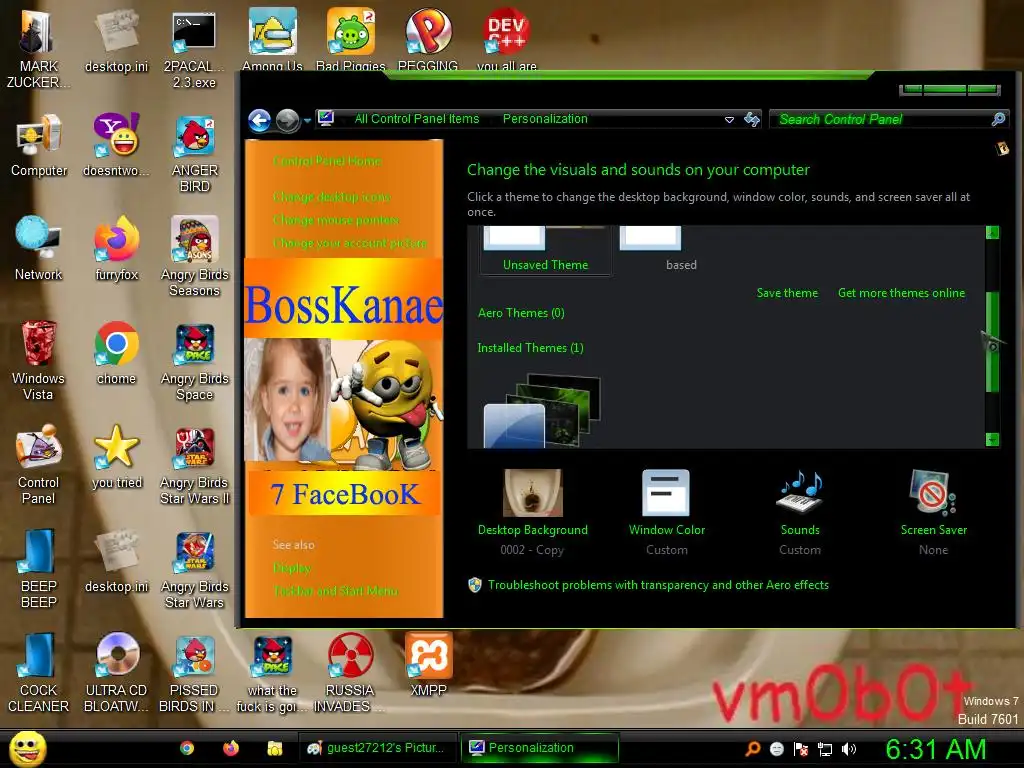
Task: Select the 2PACAL 2.3.exe desktop icon
Action: [x=194, y=49]
